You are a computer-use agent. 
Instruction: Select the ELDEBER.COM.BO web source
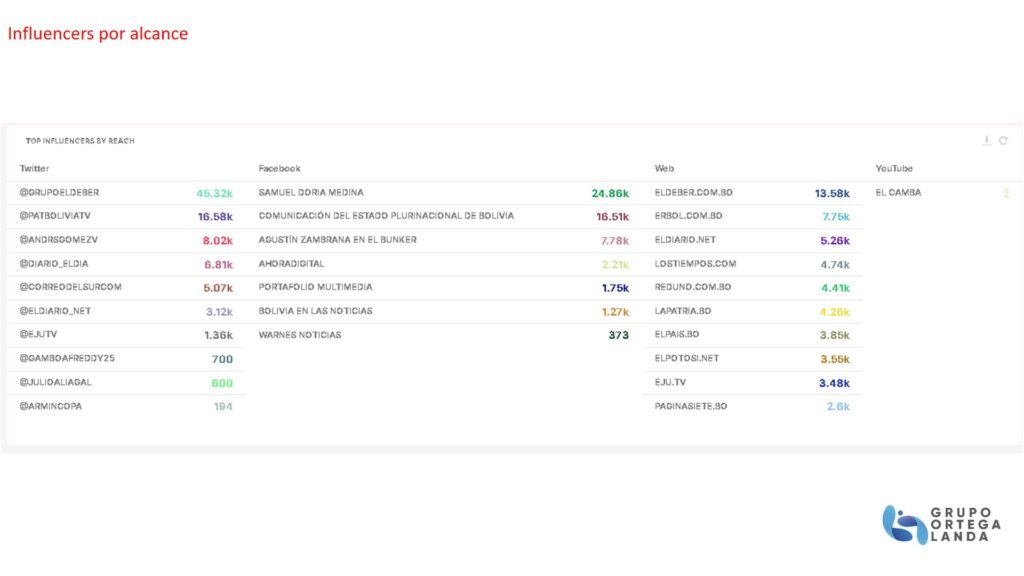(694, 193)
